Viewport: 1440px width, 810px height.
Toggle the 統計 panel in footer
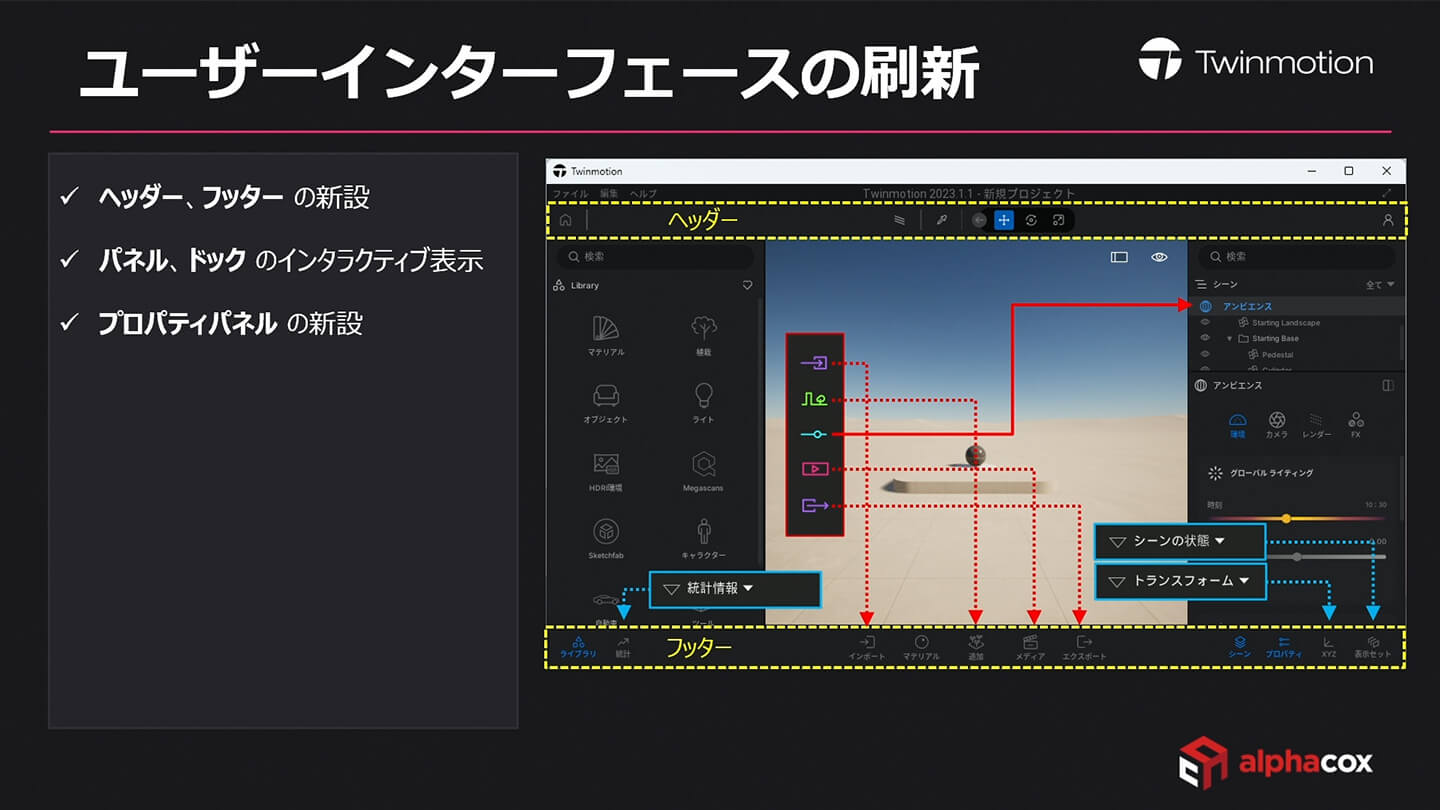click(x=623, y=648)
